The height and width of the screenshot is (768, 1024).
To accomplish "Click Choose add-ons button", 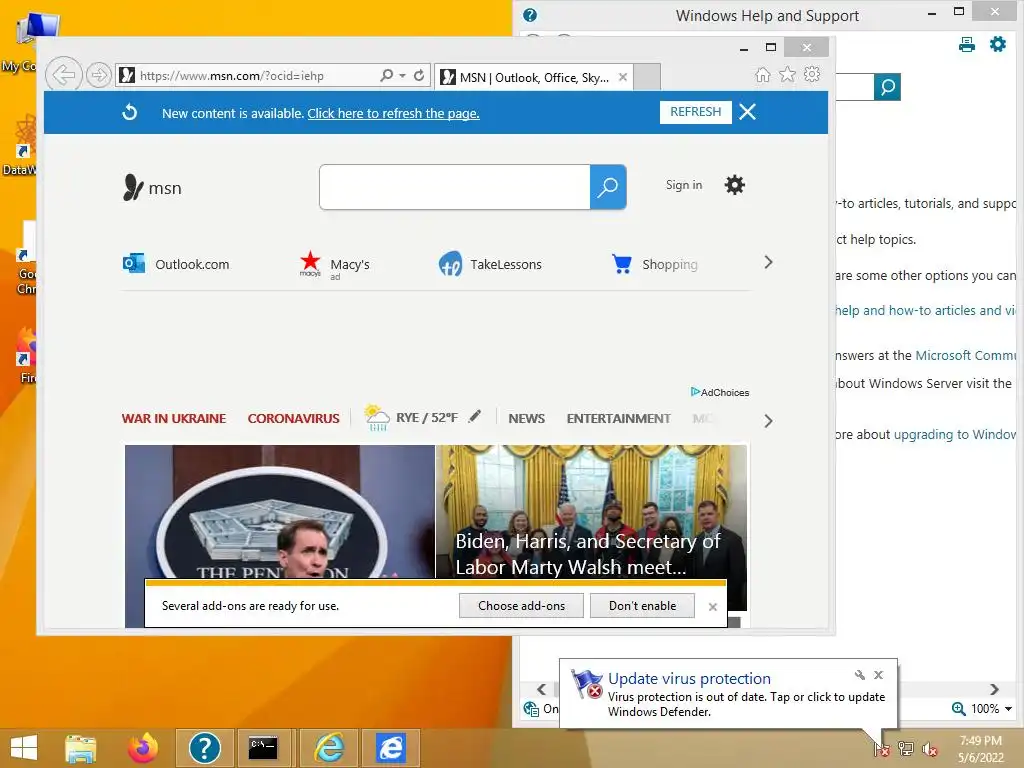I will [x=521, y=605].
